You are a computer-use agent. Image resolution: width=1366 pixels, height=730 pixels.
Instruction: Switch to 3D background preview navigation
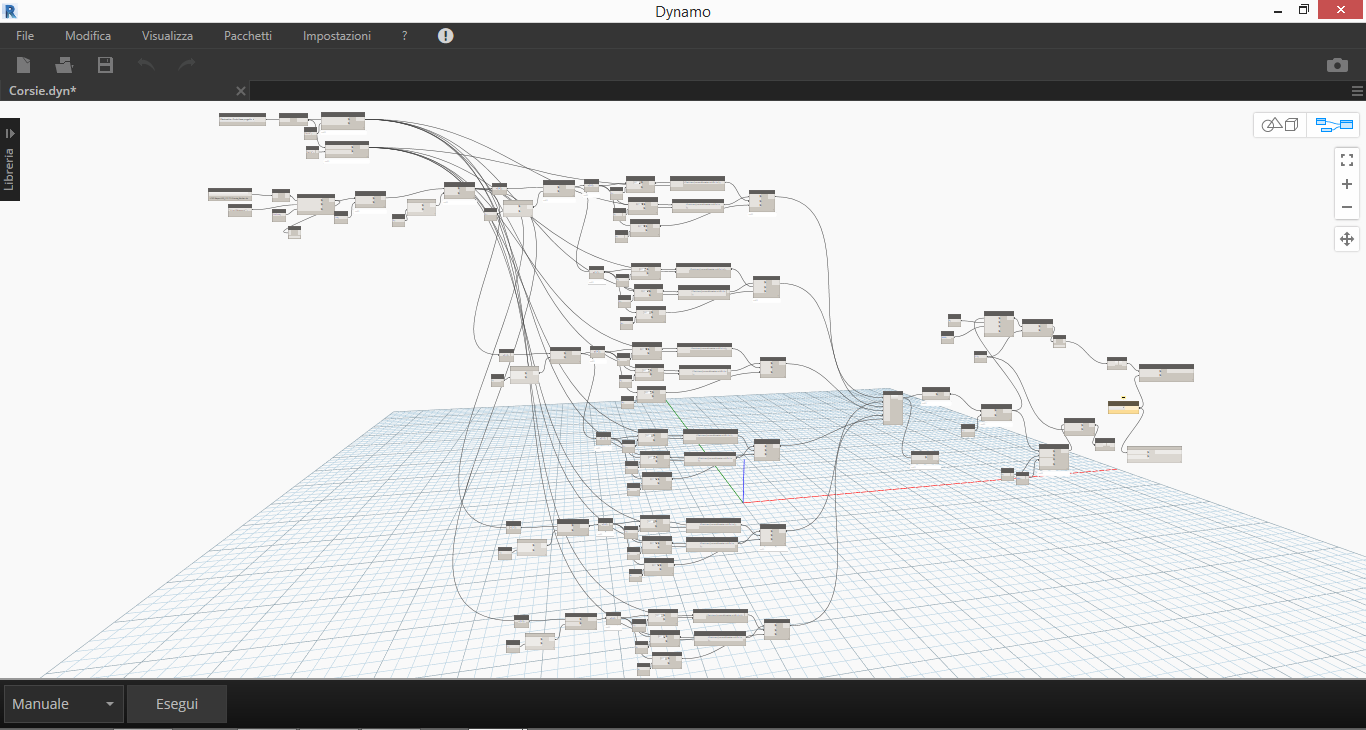1280,125
